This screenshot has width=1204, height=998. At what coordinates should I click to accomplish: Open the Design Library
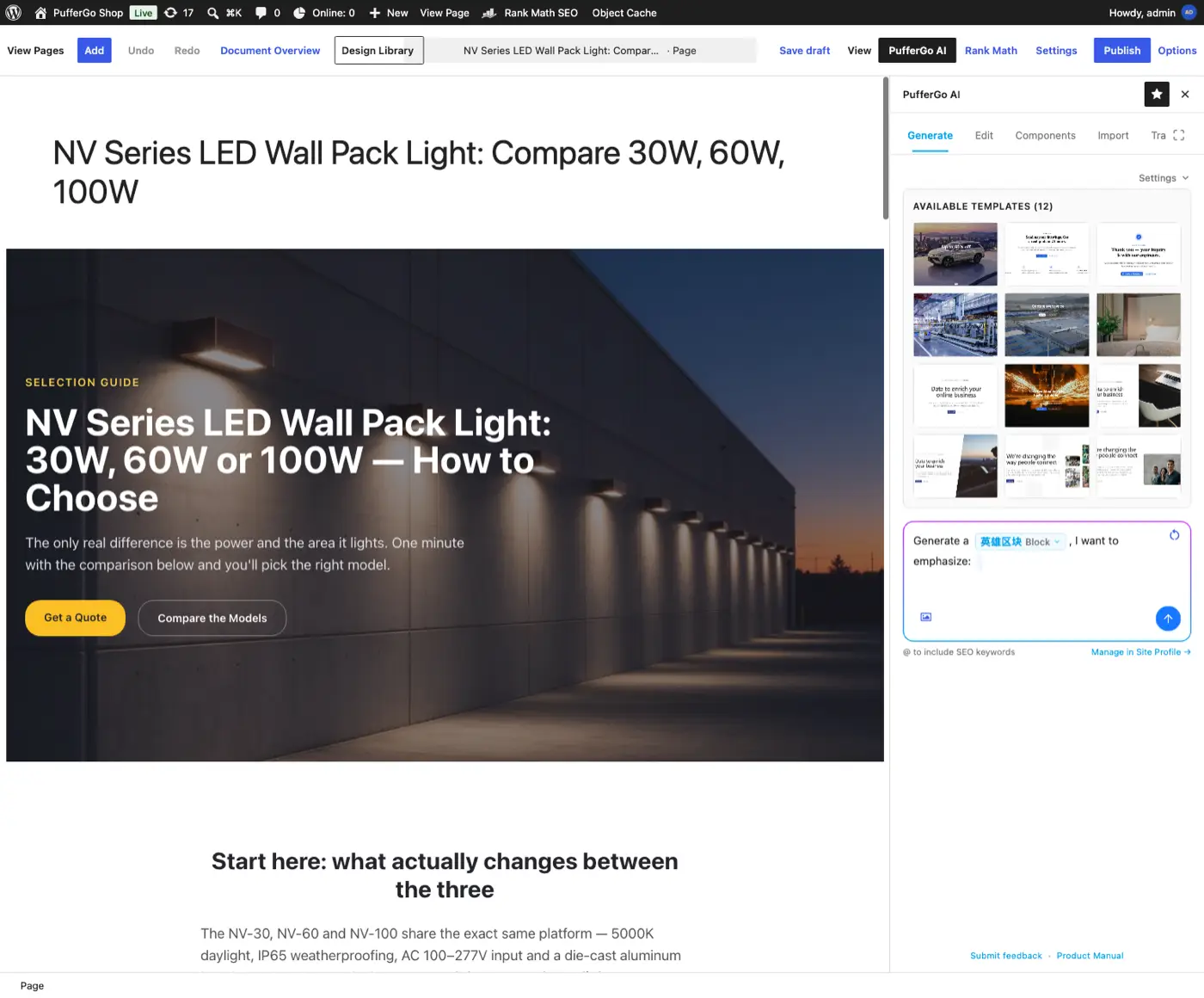tap(378, 51)
